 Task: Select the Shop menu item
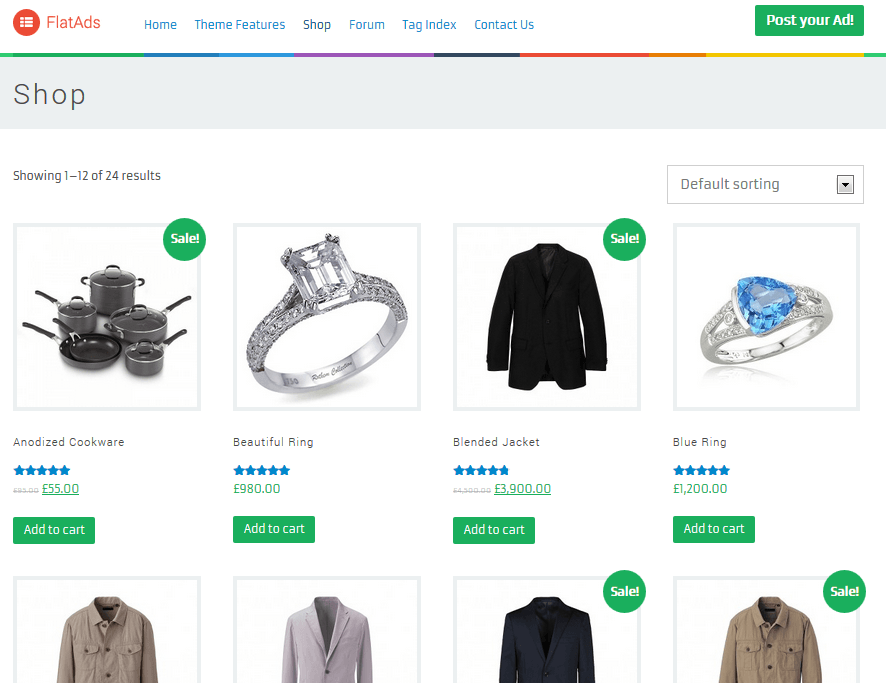[x=317, y=25]
